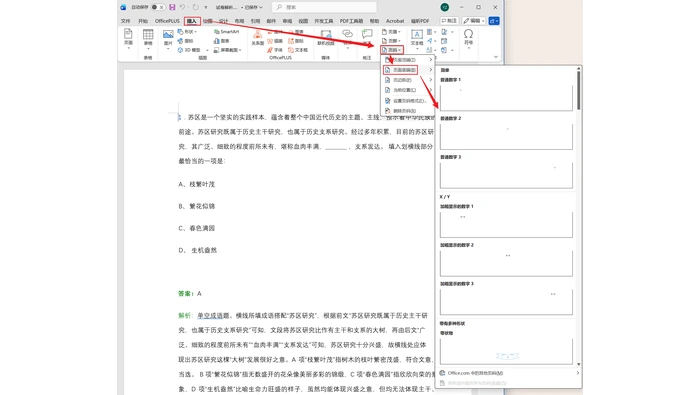
Task: Click the purple Save icon
Action: (x=172, y=7)
